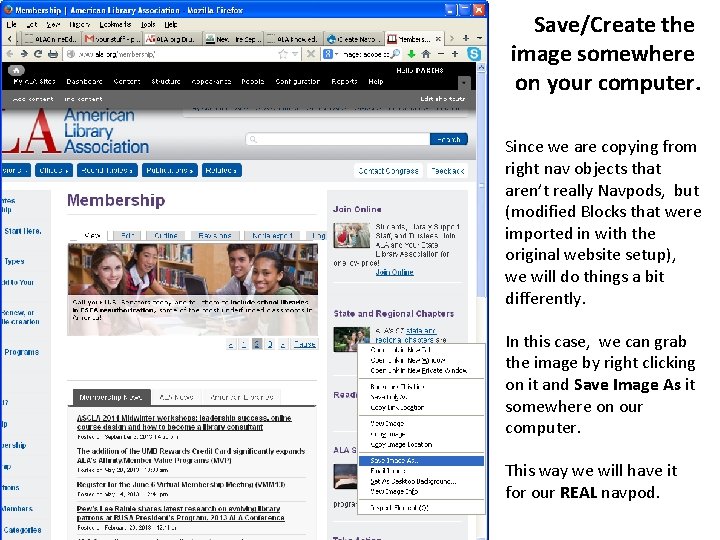
Task: Click the site Search button
Action: pos(449,139)
